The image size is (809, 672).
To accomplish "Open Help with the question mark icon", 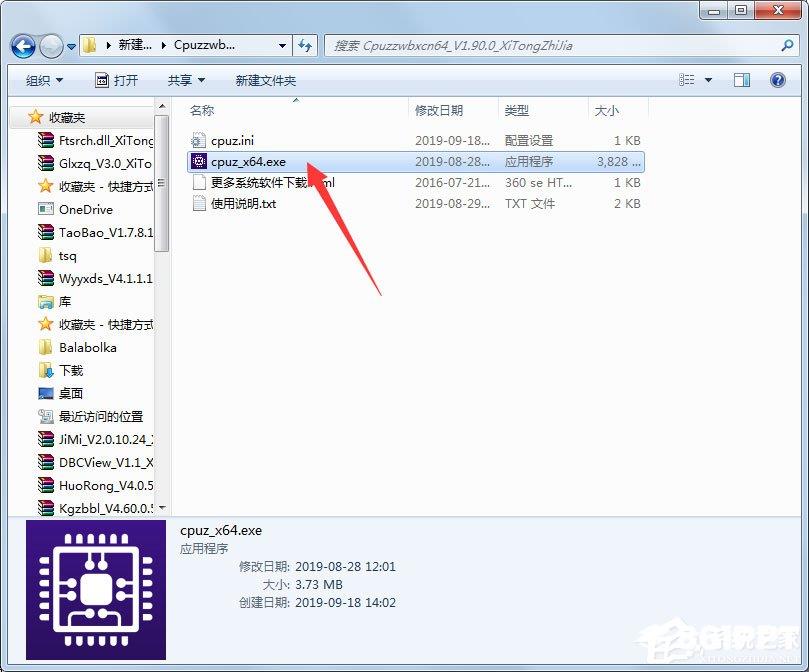I will pyautogui.click(x=778, y=80).
